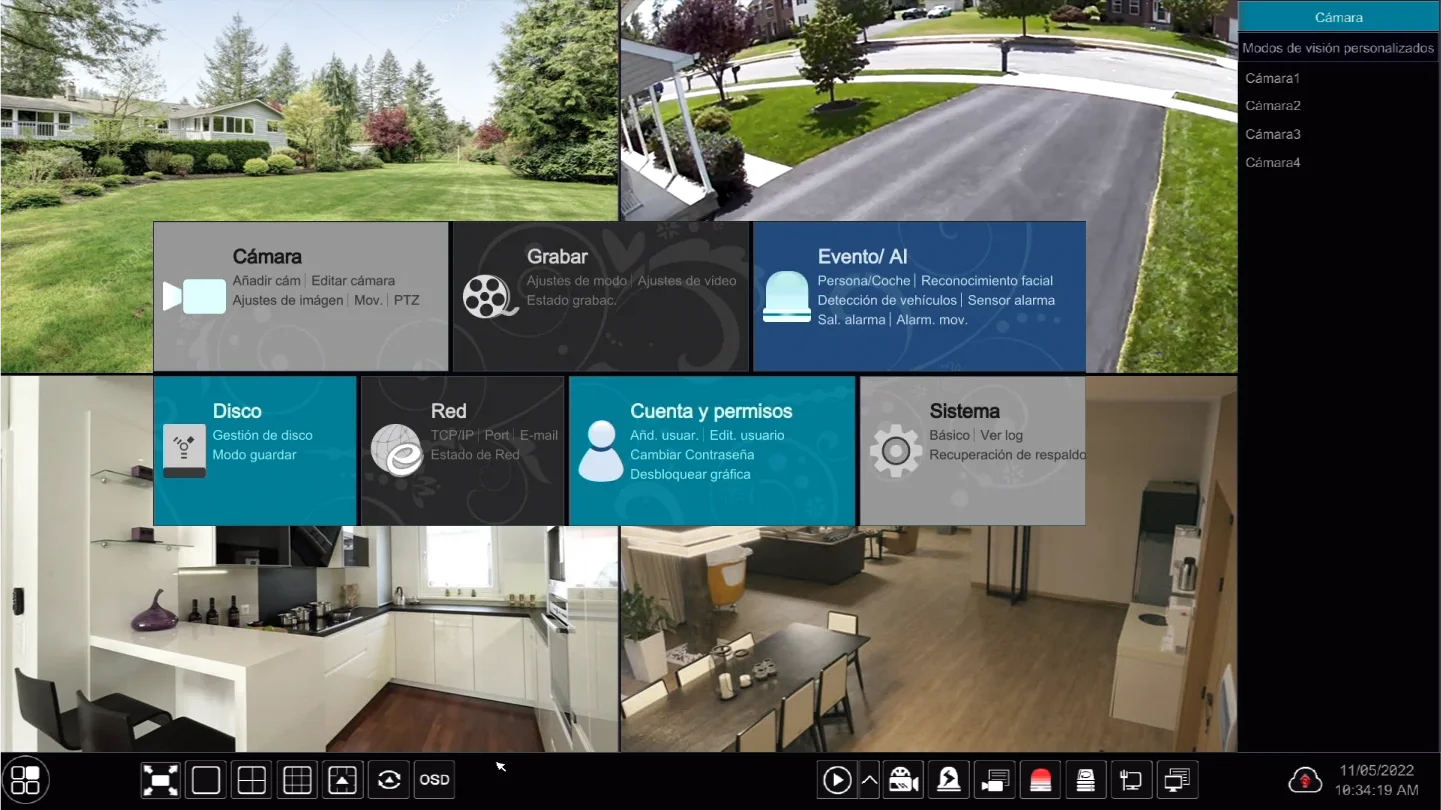
Task: Switch to full screen view
Action: click(x=160, y=780)
